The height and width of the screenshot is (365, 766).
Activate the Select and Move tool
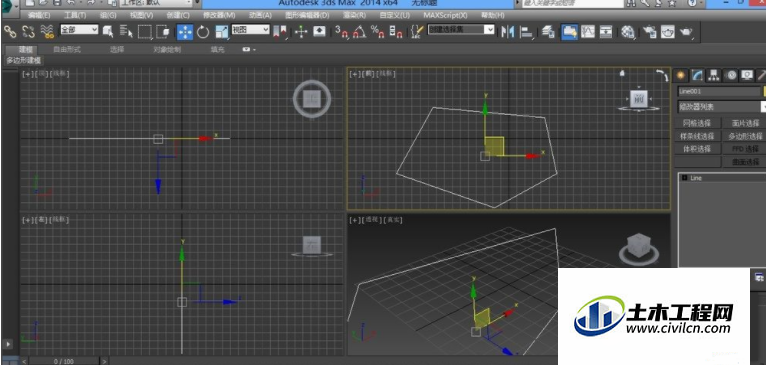pos(185,32)
